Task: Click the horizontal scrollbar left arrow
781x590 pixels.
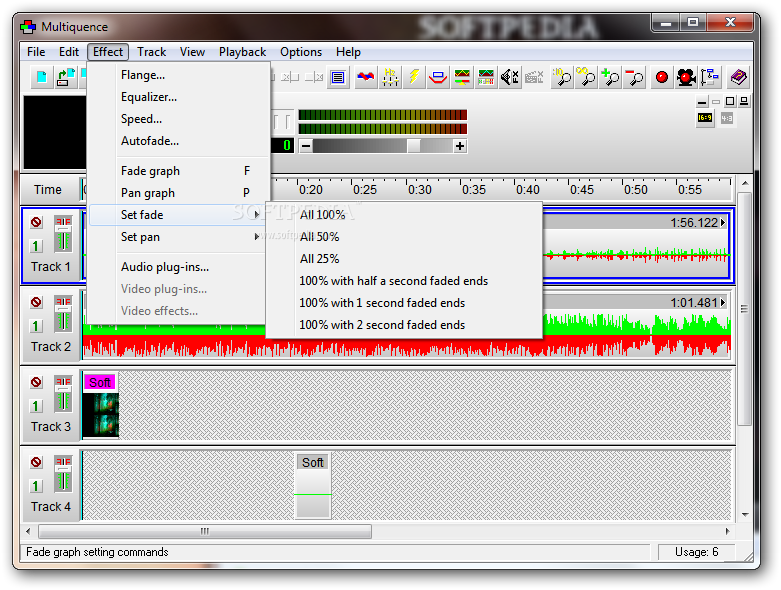Action: tap(28, 531)
